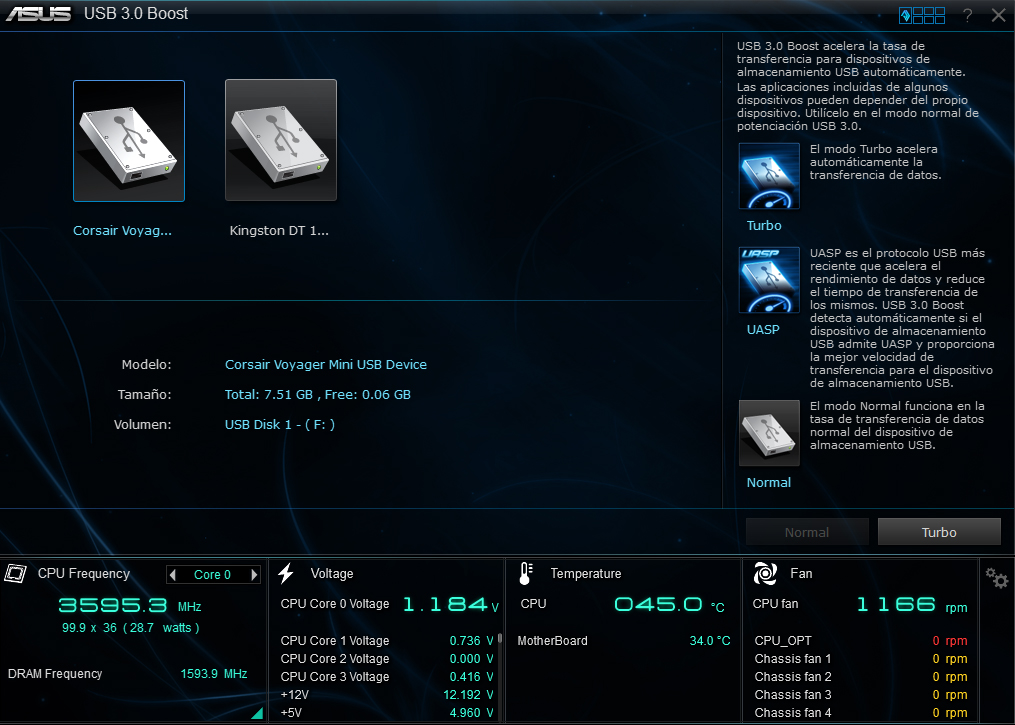This screenshot has height=725, width=1015.
Task: Click the ASUS logo
Action: pos(38,14)
